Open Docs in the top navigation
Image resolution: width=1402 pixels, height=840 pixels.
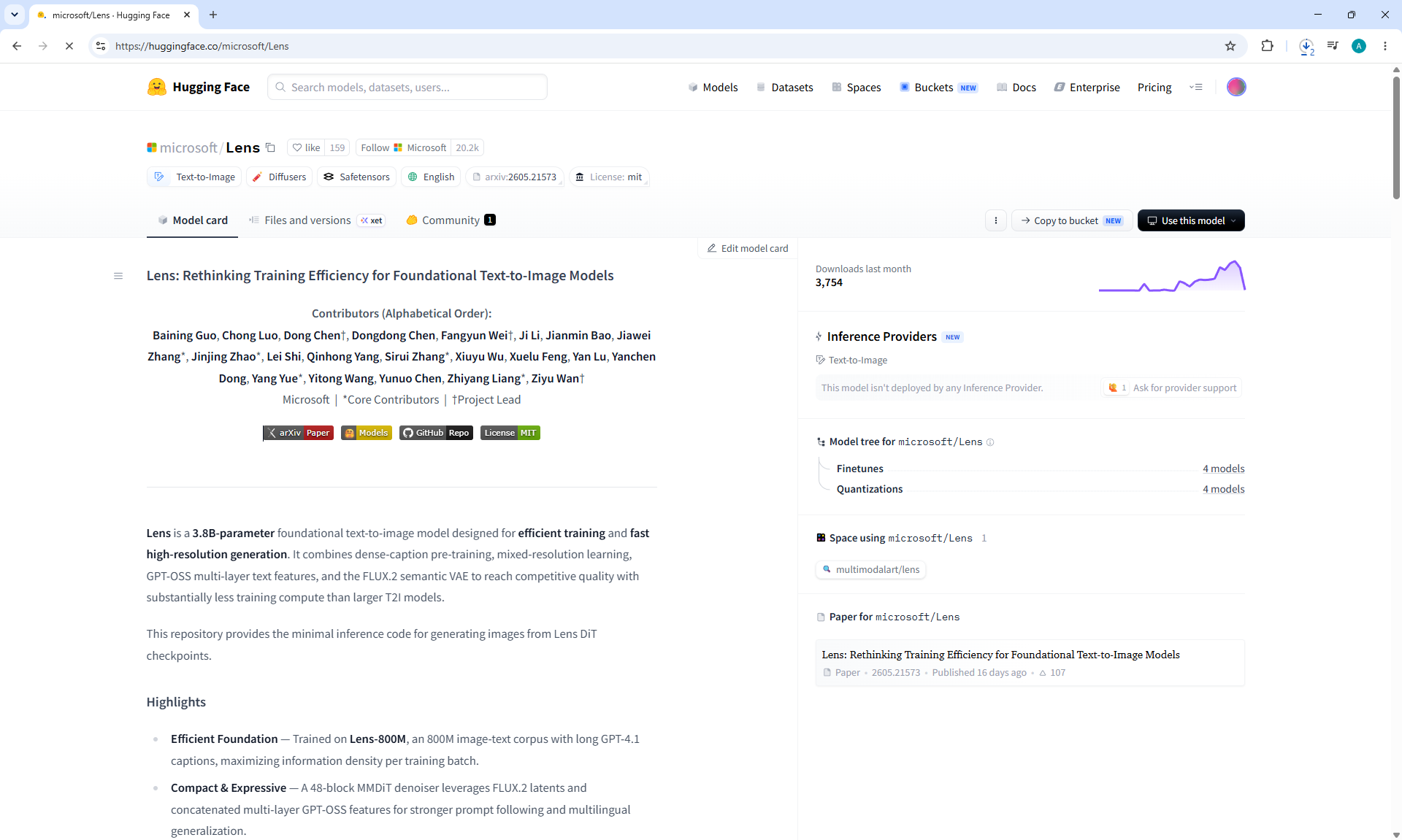pyautogui.click(x=1016, y=87)
